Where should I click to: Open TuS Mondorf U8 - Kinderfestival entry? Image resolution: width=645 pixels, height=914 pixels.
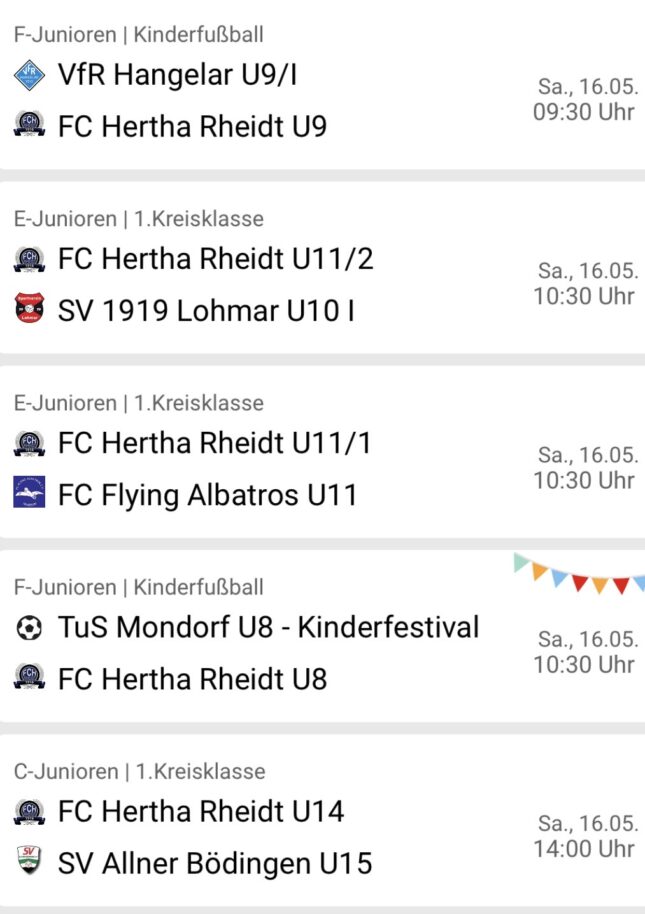coord(269,628)
